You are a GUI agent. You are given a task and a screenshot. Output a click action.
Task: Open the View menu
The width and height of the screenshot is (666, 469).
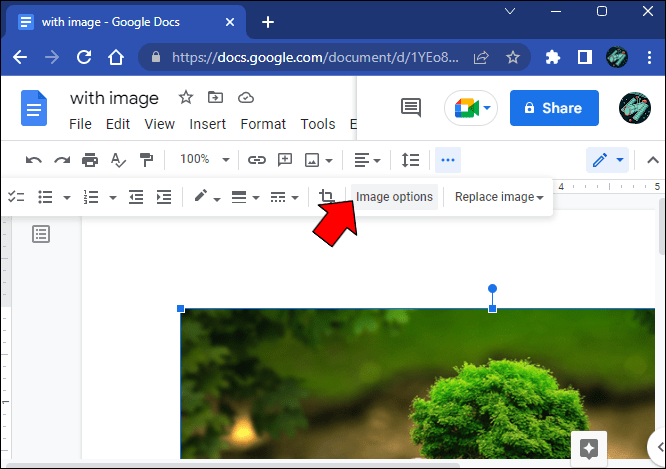[159, 124]
